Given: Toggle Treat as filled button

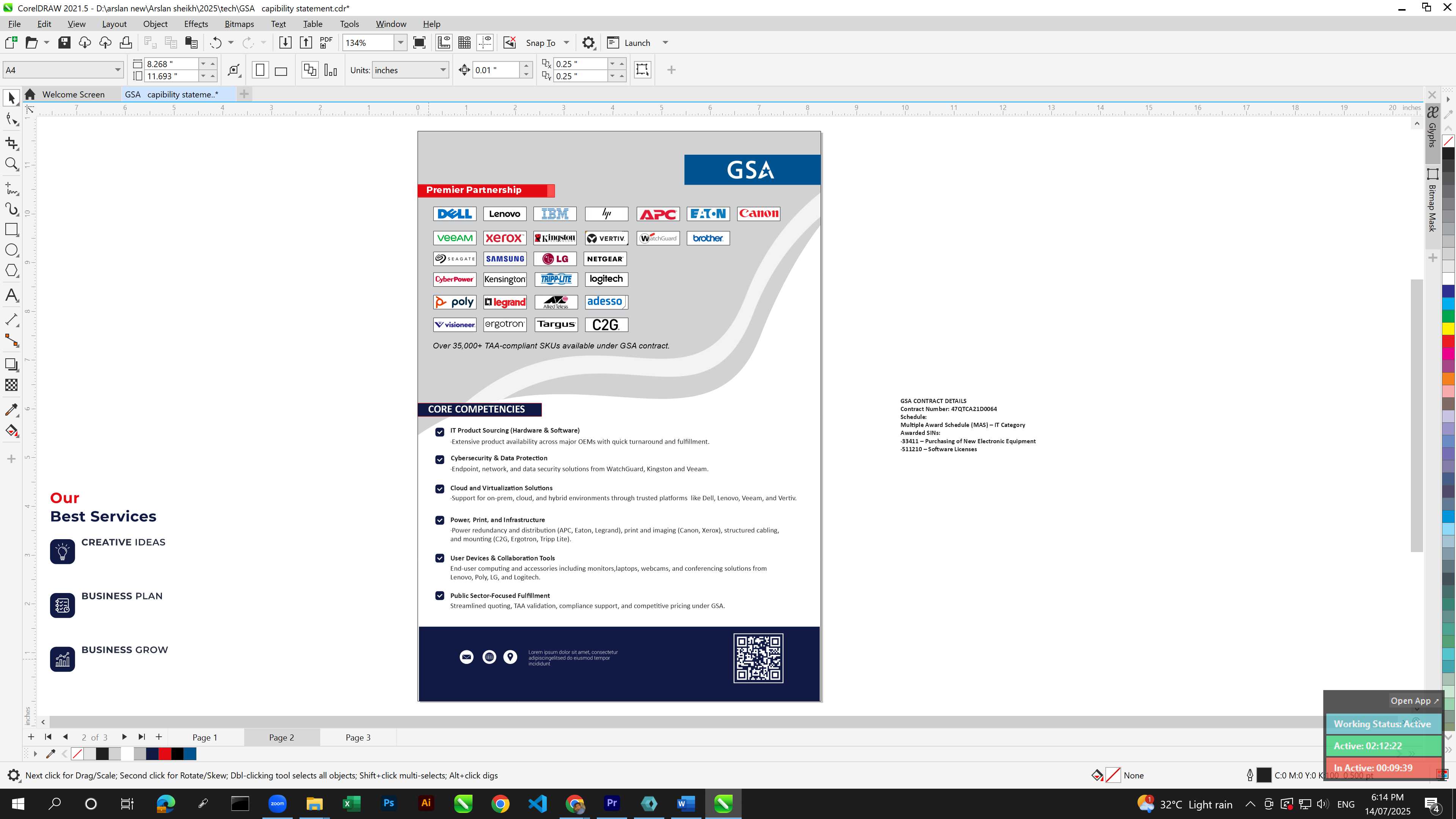Looking at the screenshot, I should [x=642, y=69].
